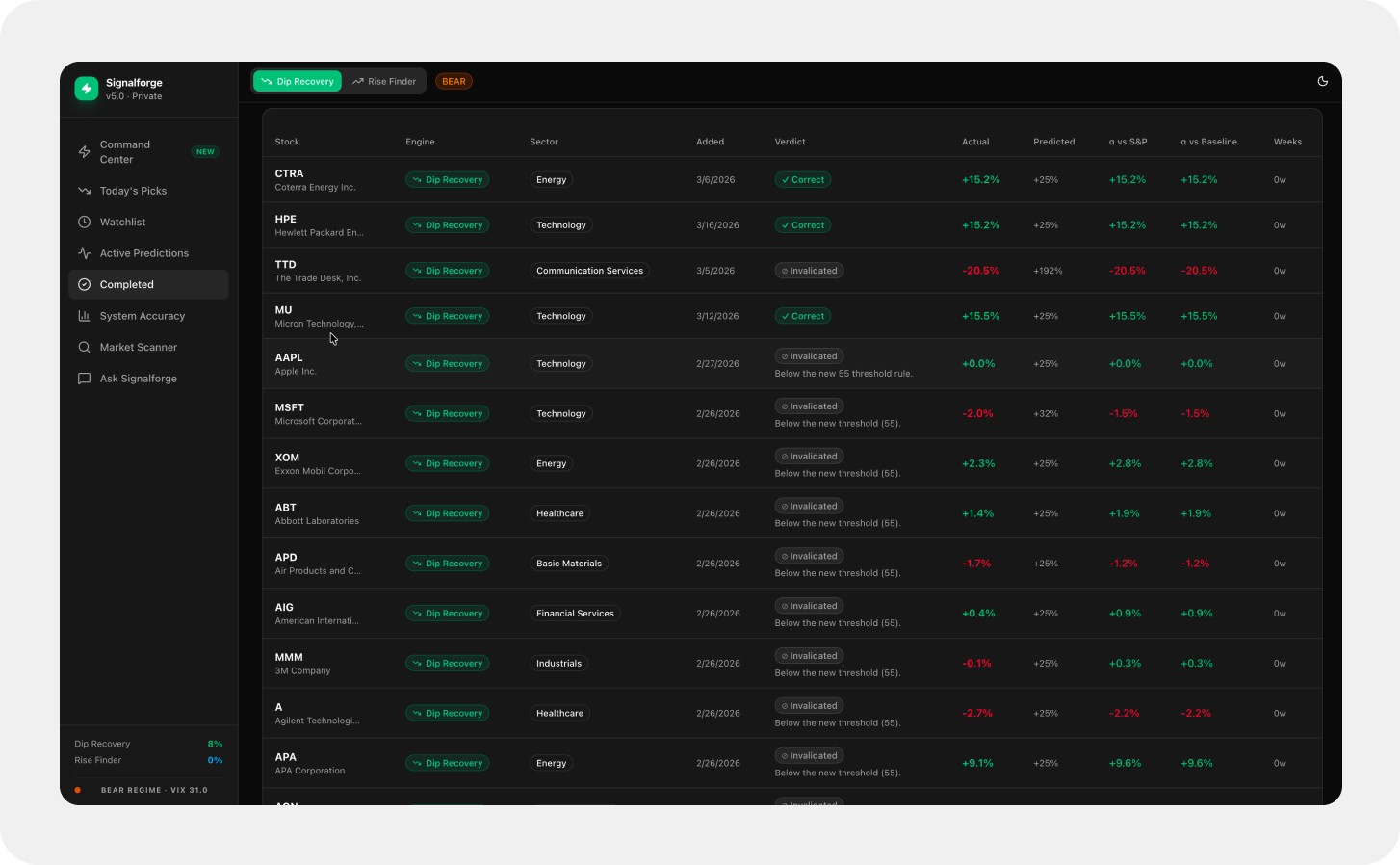Viewport: 1400px width, 865px height.
Task: Click the Active Predictions pulse icon
Action: click(84, 253)
